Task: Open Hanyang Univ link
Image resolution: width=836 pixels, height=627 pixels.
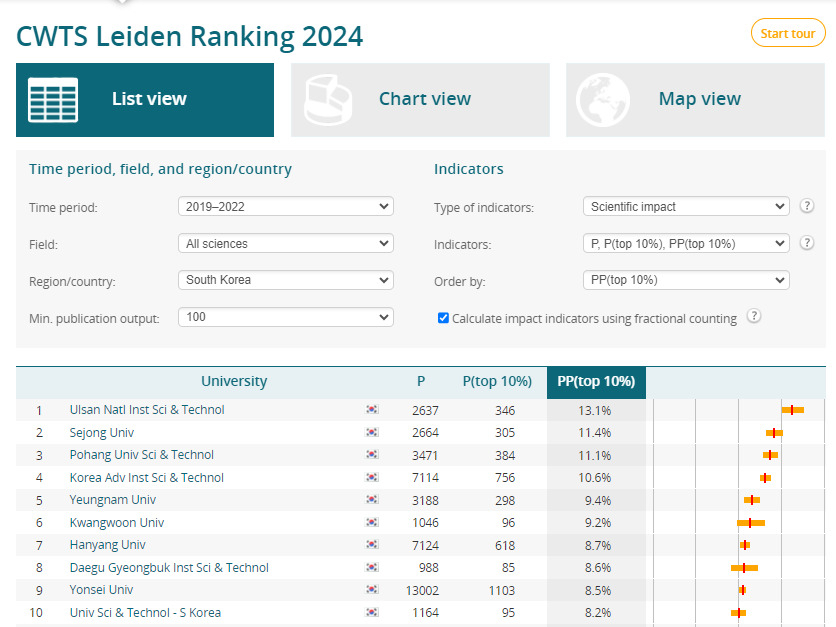Action: click(x=108, y=545)
